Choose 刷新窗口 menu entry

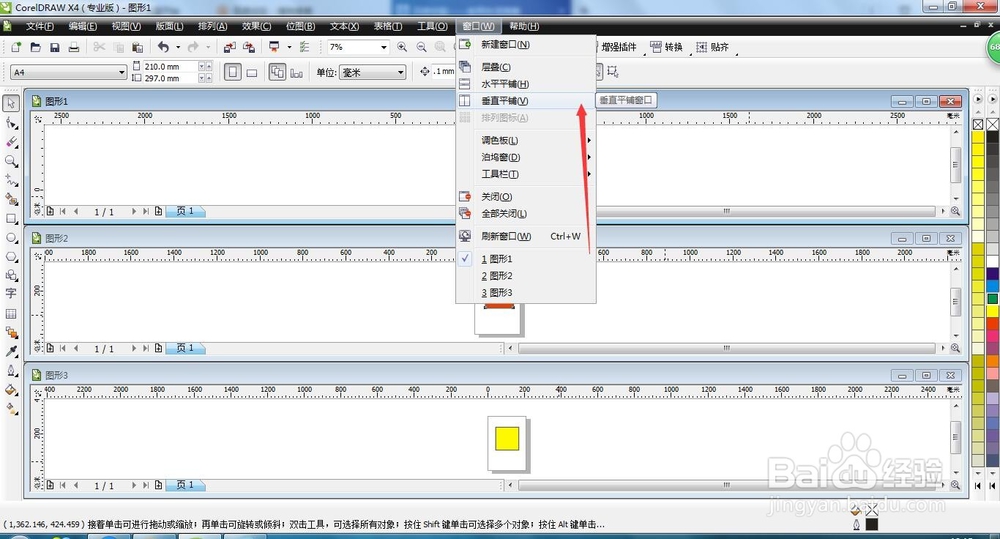(526, 236)
